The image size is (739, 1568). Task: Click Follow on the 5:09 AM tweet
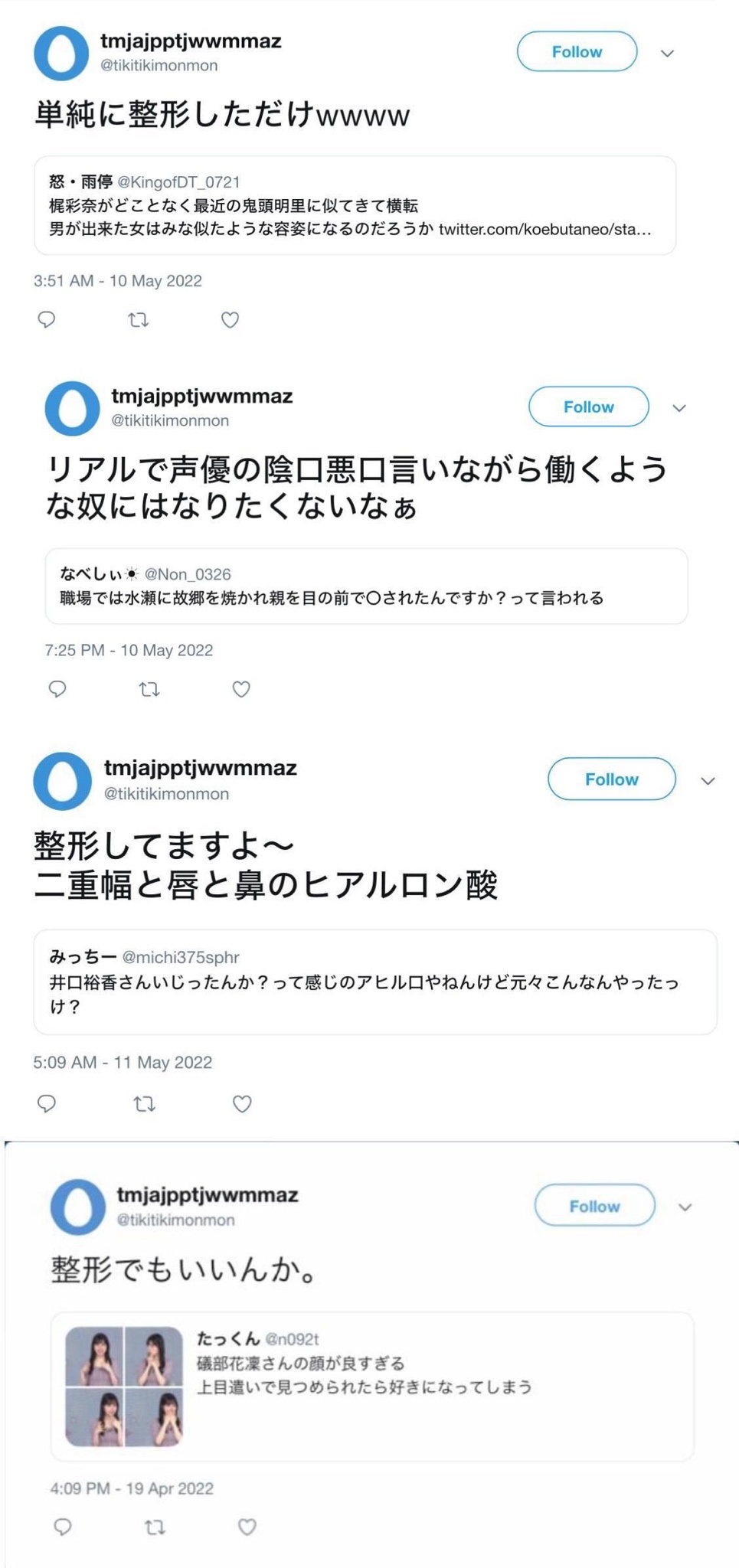611,779
